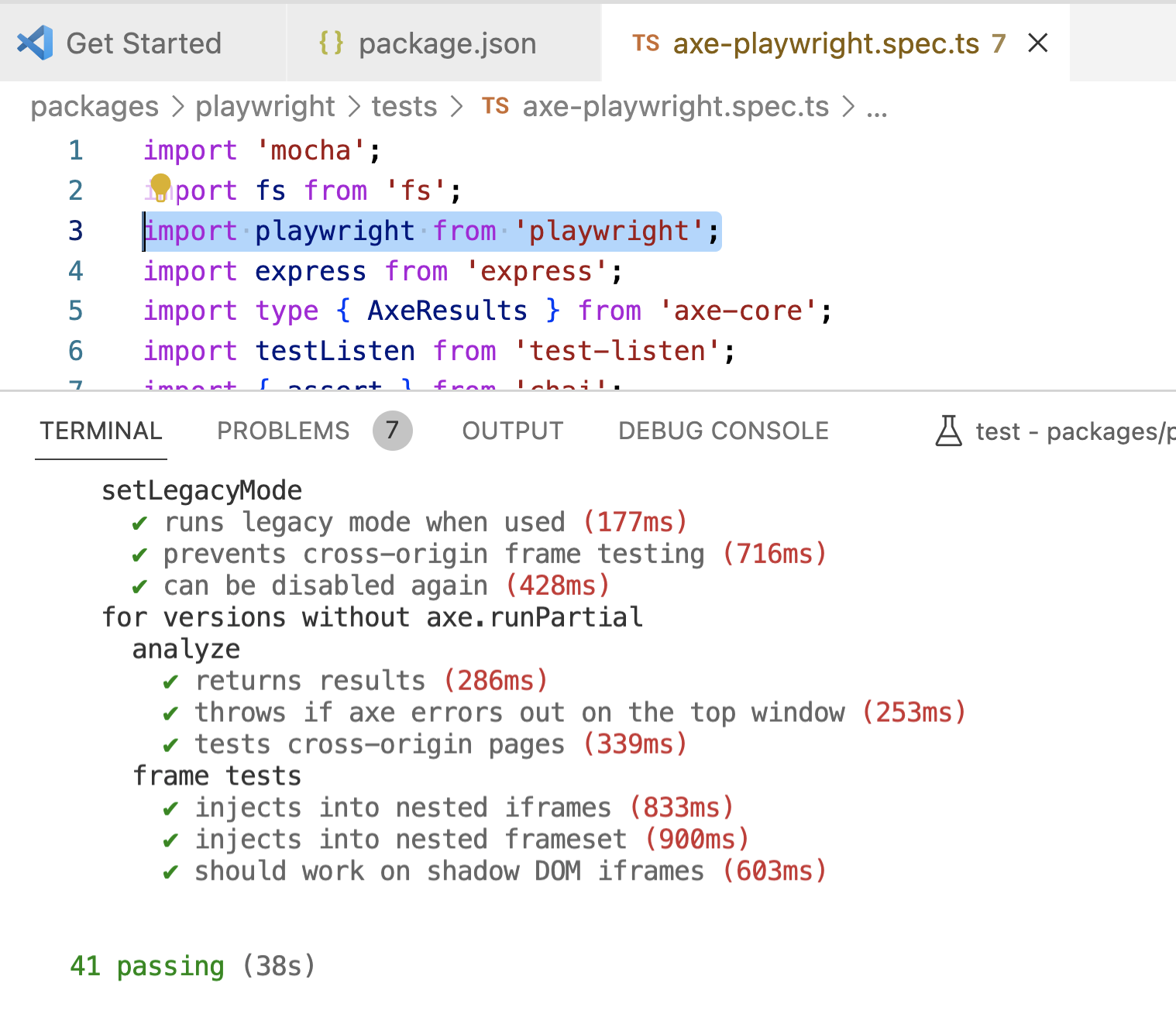Image resolution: width=1176 pixels, height=1010 pixels.
Task: Click the '41 passing' summary text
Action: coord(147,967)
